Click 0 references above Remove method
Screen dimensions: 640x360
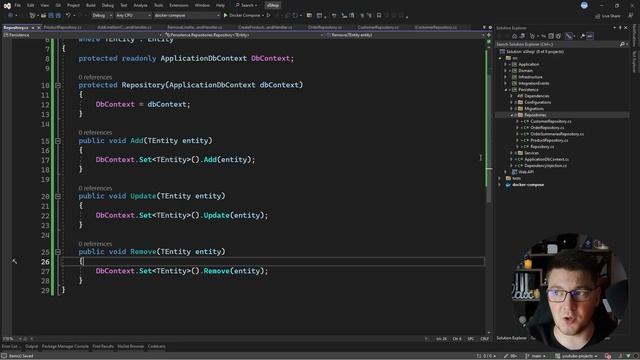(x=95, y=244)
